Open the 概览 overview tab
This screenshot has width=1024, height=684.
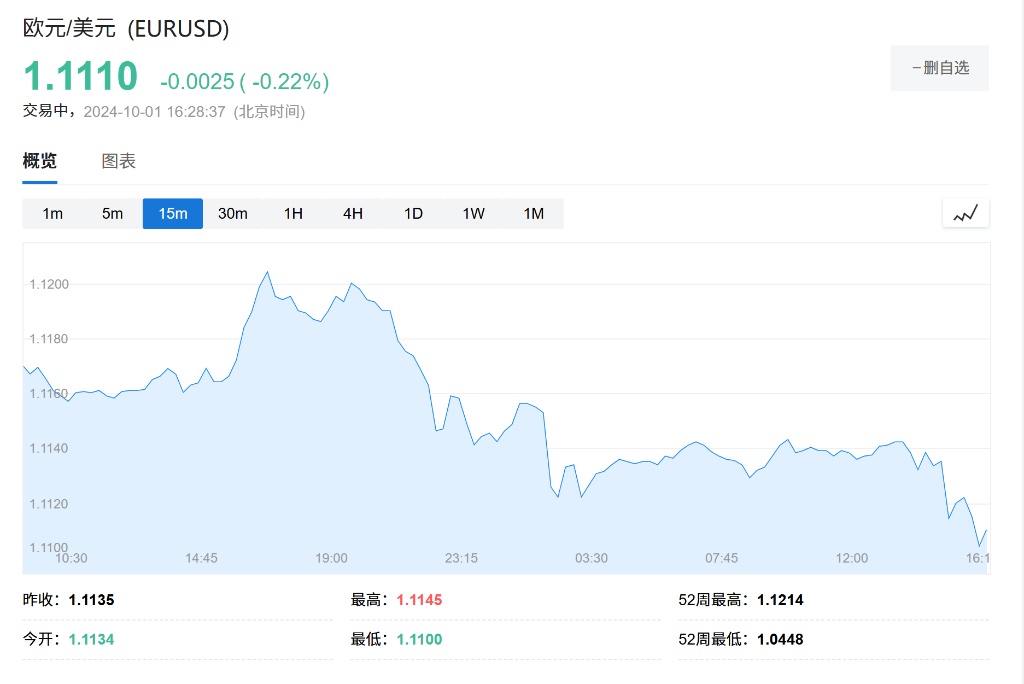tap(40, 162)
